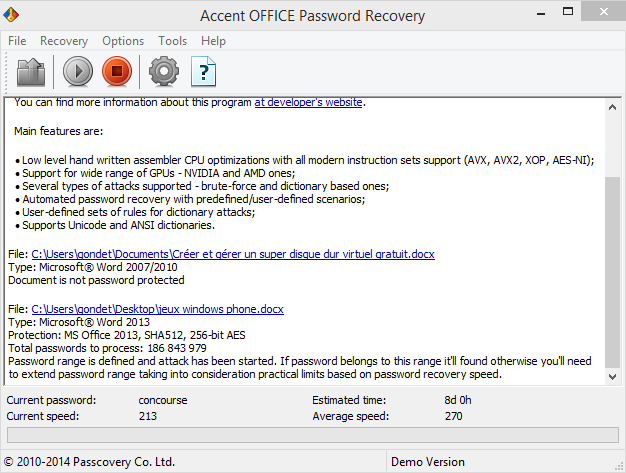Click the recovery progress bar

pyautogui.click(x=312, y=435)
